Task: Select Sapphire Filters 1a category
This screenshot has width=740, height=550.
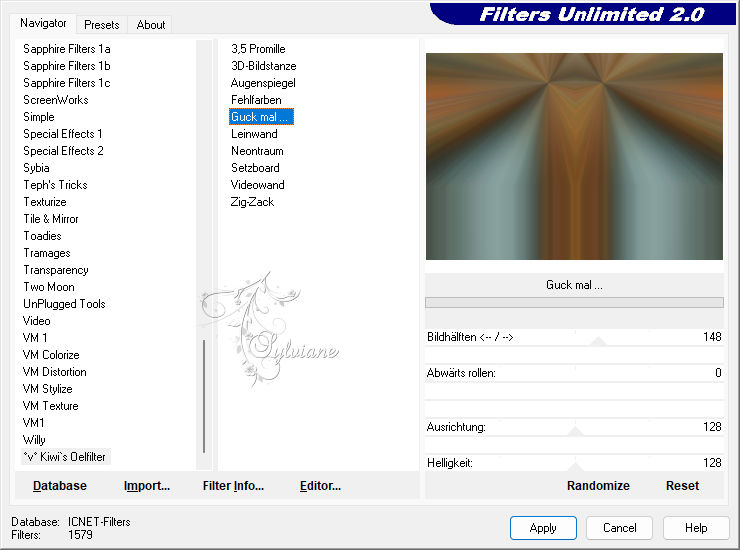Action: [67, 49]
